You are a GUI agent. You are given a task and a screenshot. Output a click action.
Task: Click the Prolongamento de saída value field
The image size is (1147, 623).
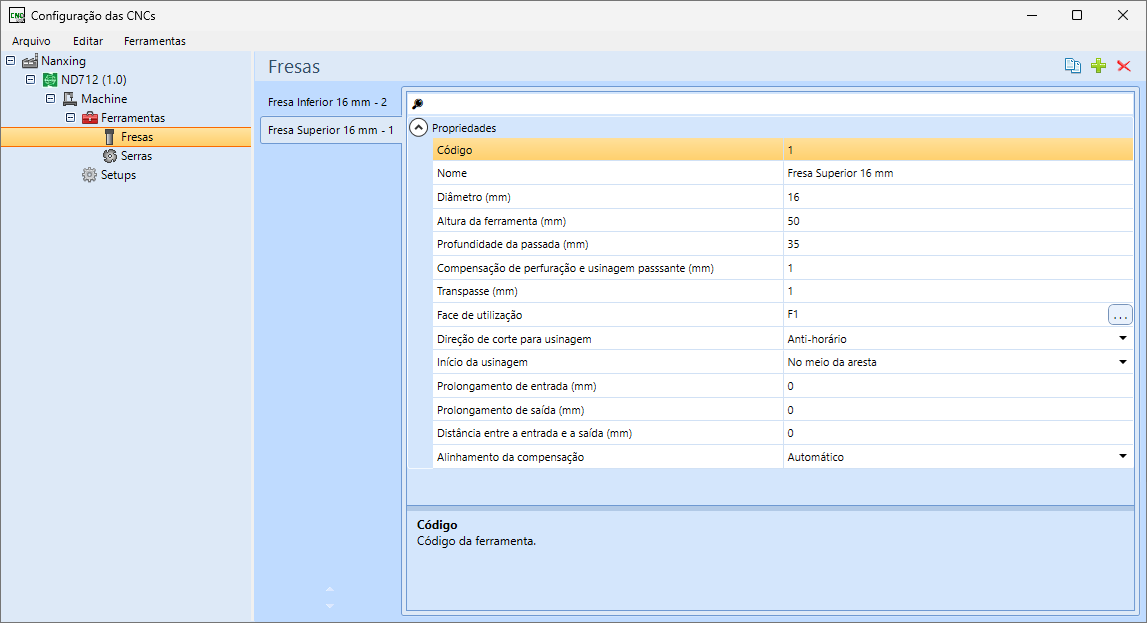pyautogui.click(x=958, y=409)
